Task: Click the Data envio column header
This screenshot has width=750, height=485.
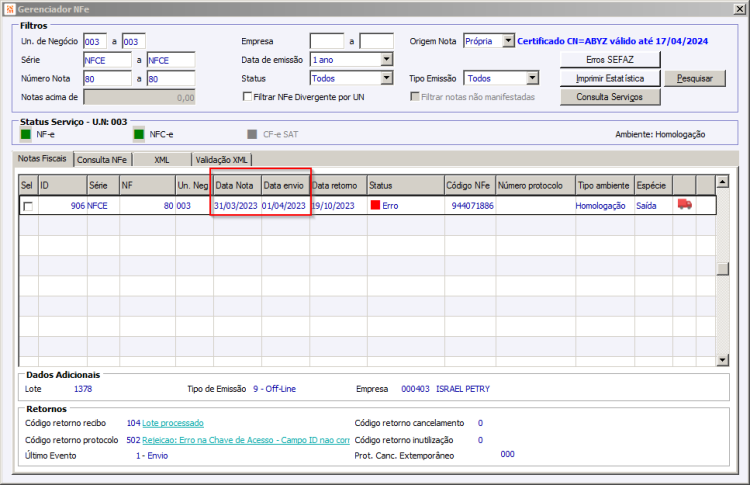Action: coord(285,185)
